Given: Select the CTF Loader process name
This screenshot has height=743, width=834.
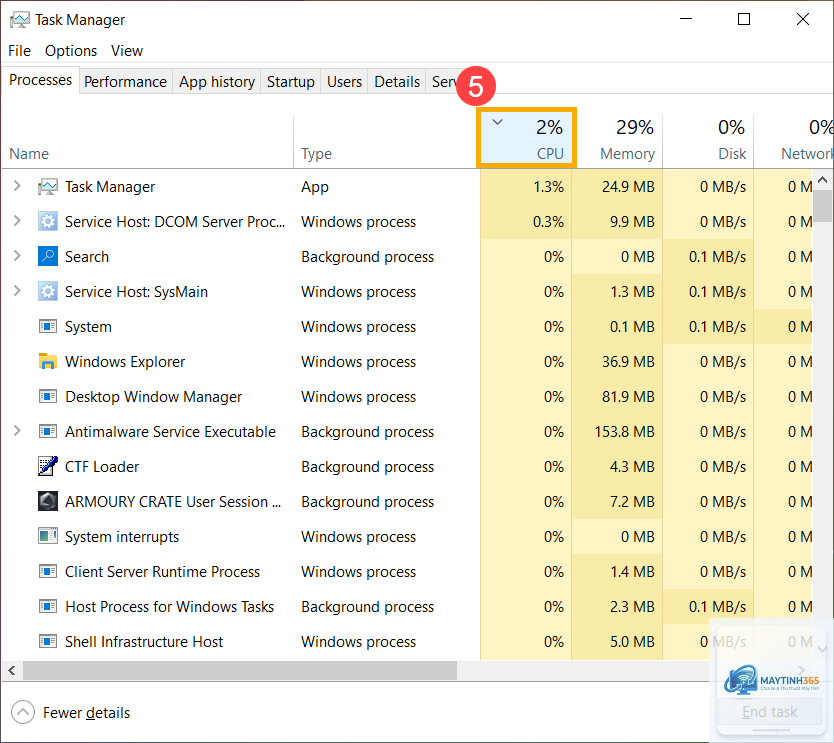Looking at the screenshot, I should pos(102,466).
